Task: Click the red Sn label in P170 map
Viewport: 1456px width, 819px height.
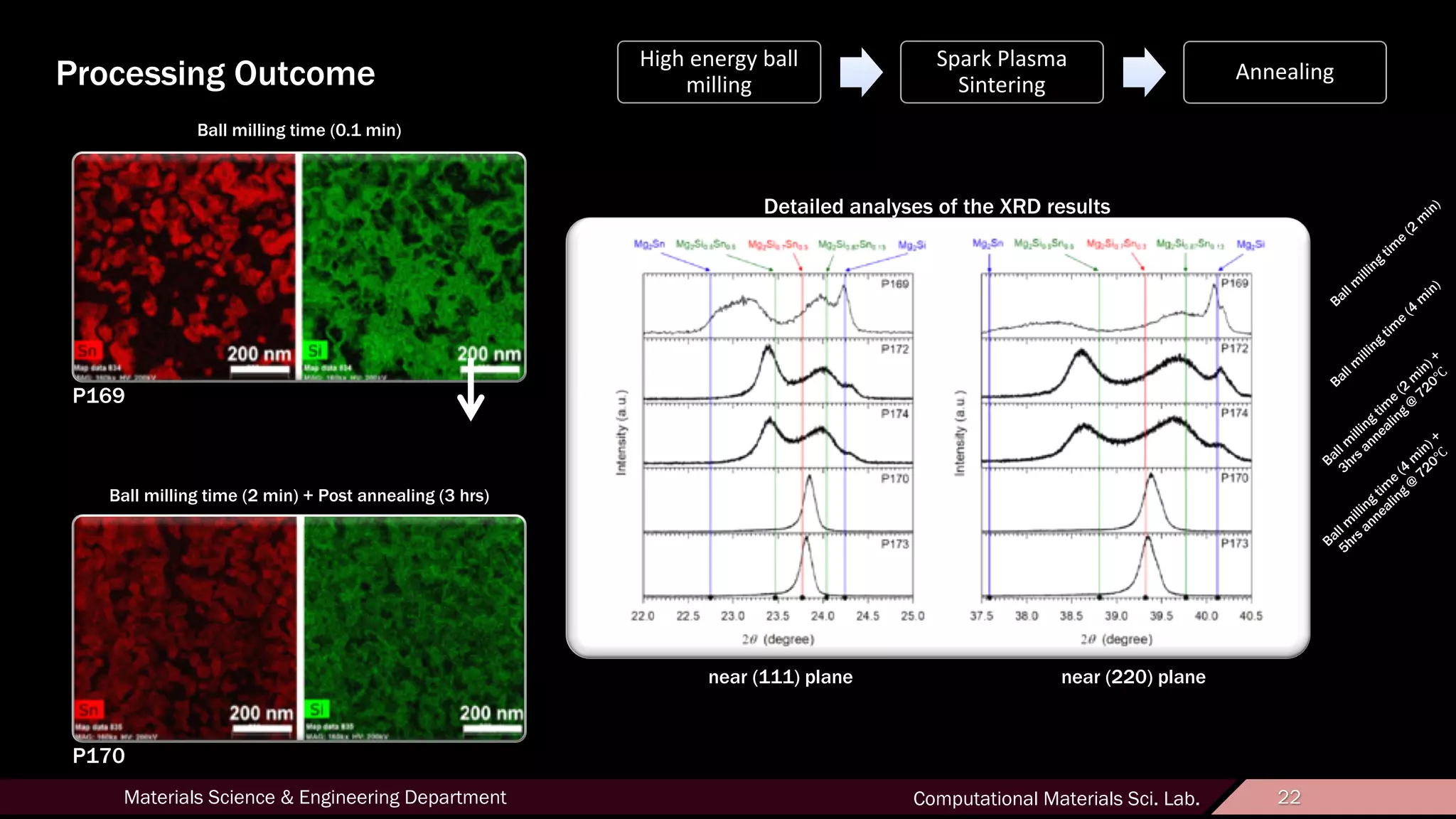Action: (x=89, y=710)
